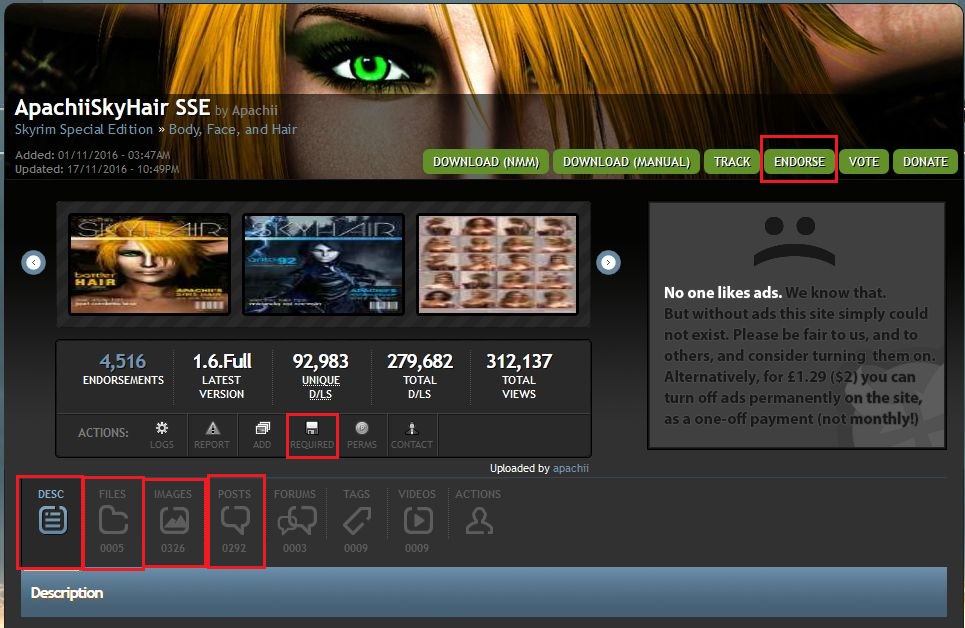Click the 'No one likes ads' notice
Viewport: 965px width, 628px height.
tap(797, 325)
